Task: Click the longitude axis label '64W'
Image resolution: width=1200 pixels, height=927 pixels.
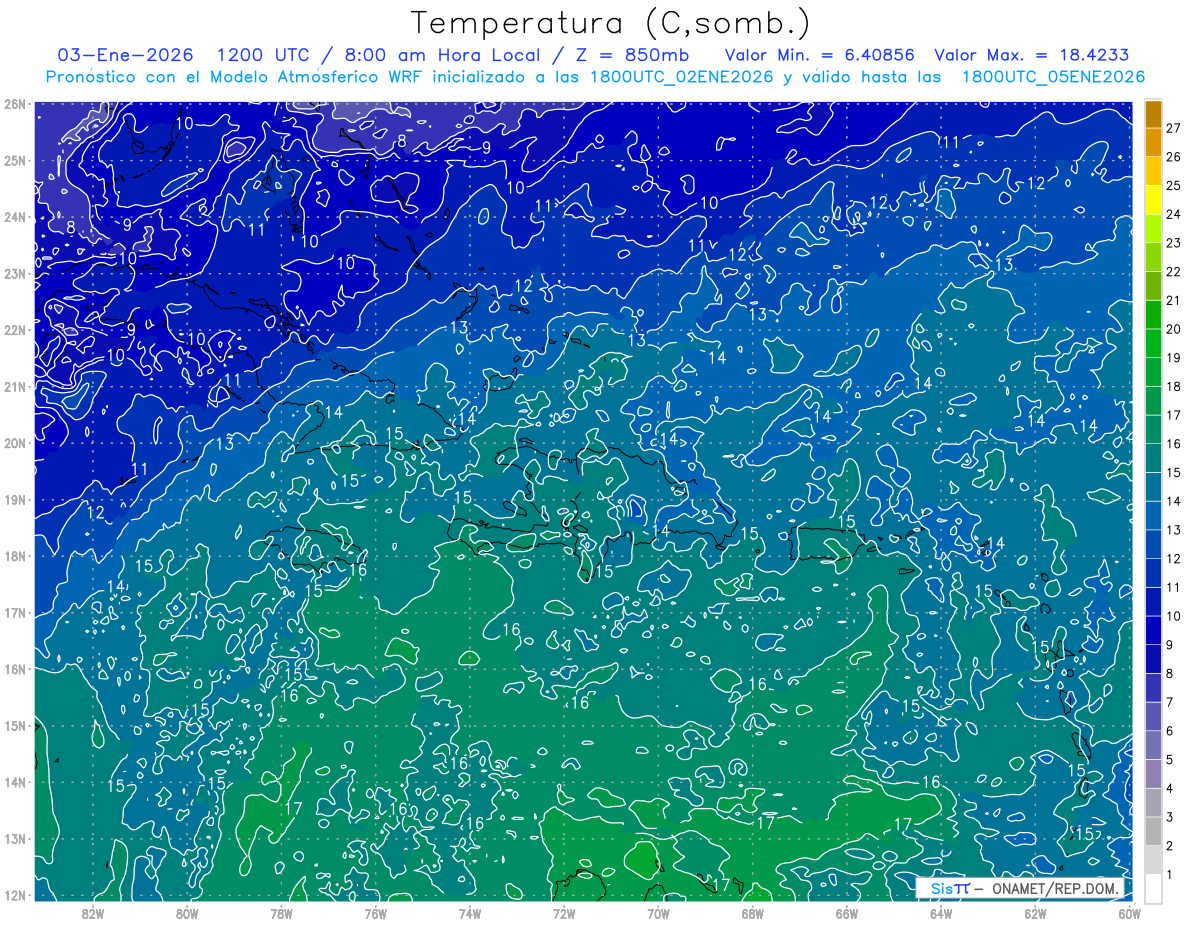Action: (x=940, y=913)
